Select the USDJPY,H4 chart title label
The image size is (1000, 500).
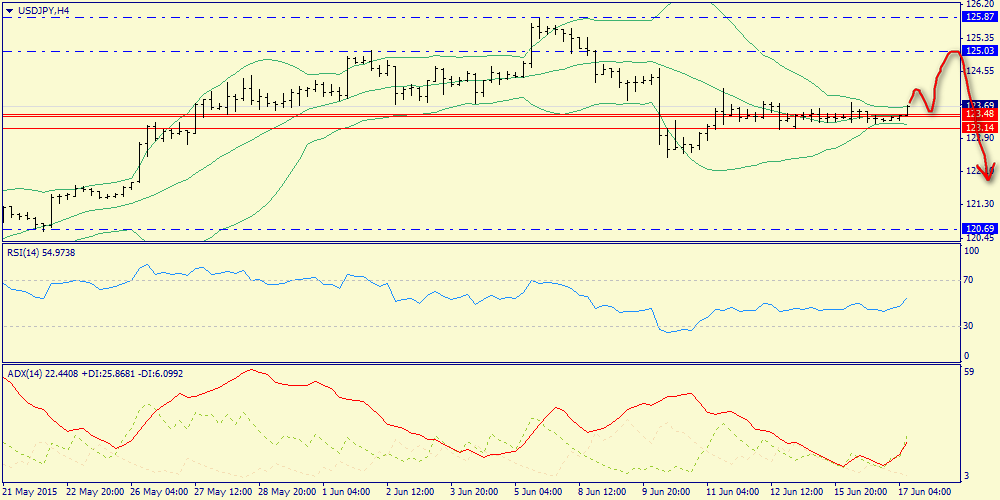[x=42, y=10]
